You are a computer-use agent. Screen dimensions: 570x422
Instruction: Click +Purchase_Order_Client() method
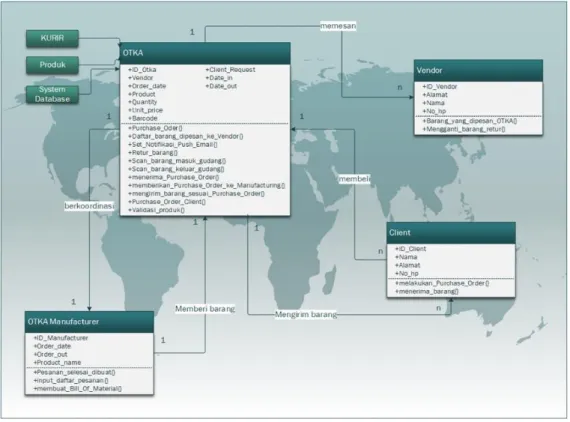pyautogui.click(x=167, y=202)
